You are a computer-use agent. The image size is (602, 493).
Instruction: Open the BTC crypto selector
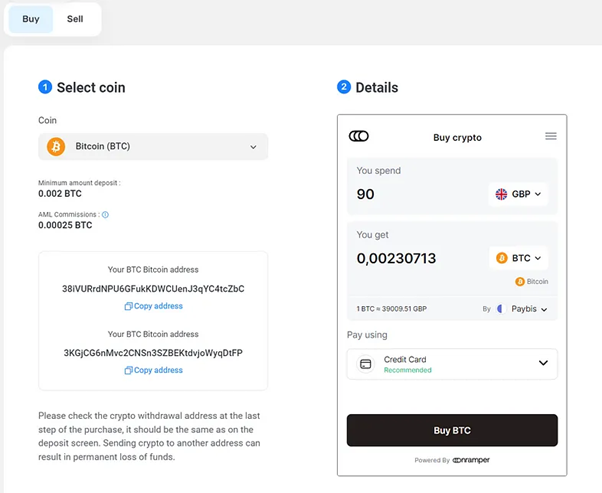pyautogui.click(x=520, y=258)
